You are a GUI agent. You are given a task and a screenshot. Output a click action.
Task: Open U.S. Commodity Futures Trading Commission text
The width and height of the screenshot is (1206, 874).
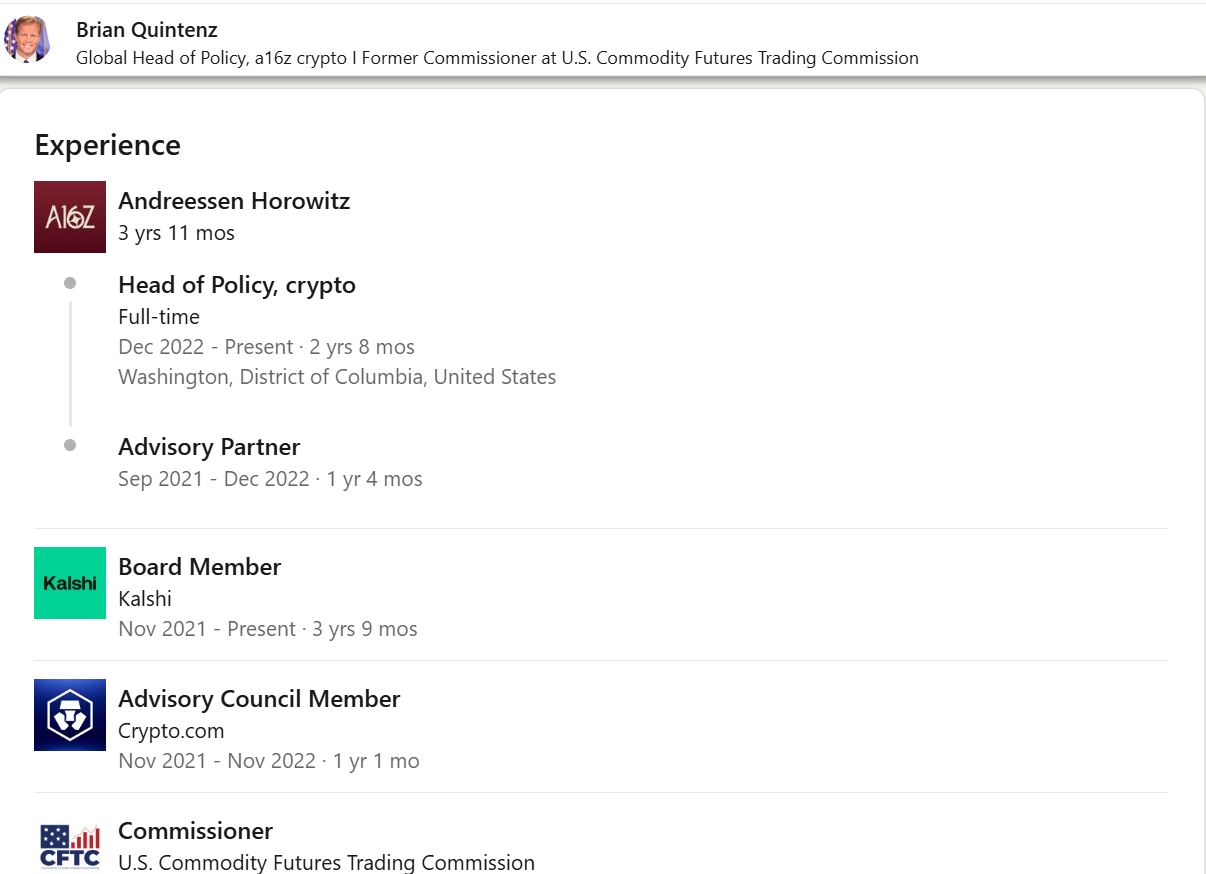[326, 862]
